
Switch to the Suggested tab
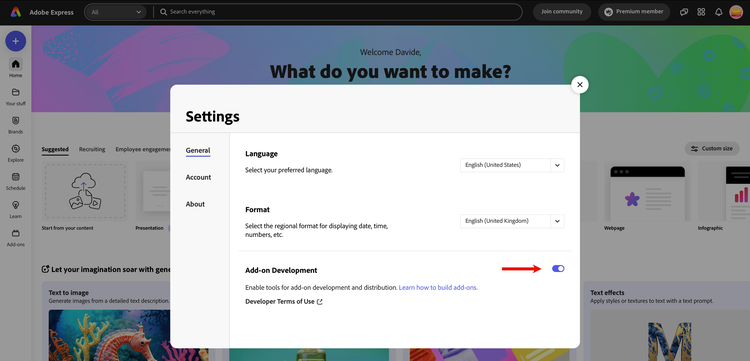tap(55, 150)
